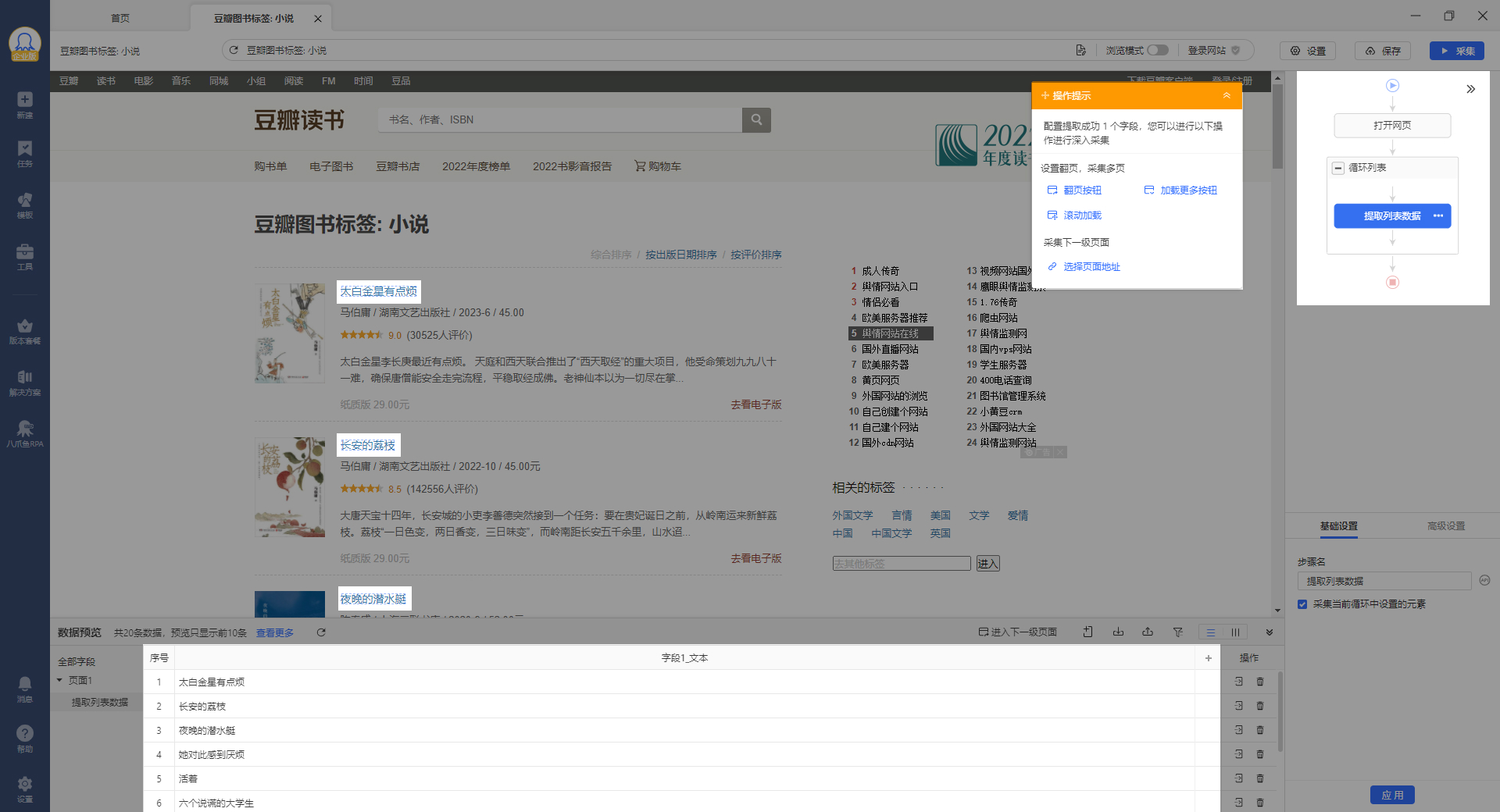Click the 保存 save button
The height and width of the screenshot is (812, 1500).
point(1383,51)
